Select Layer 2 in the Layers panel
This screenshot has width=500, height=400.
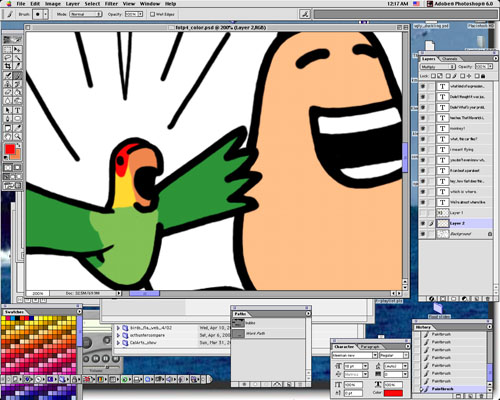click(x=456, y=223)
